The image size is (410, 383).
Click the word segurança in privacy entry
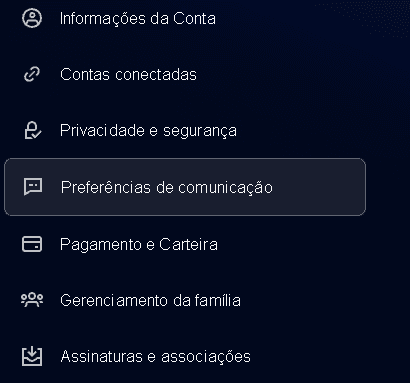point(200,131)
